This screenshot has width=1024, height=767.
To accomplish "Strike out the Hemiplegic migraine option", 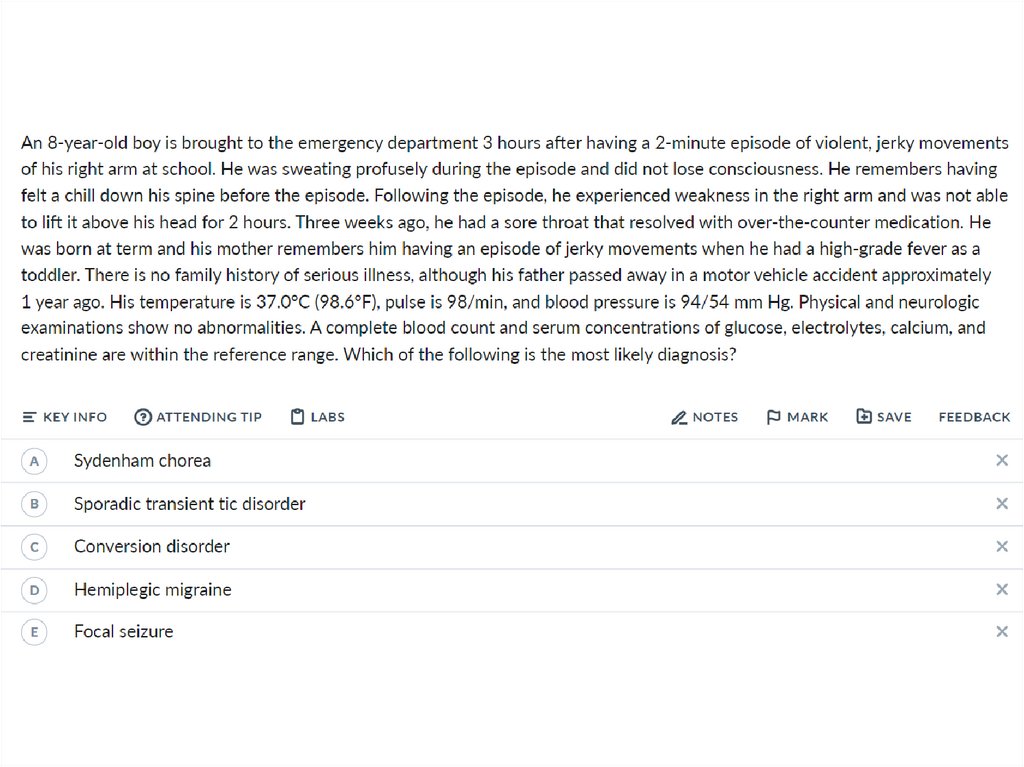I will [1001, 590].
